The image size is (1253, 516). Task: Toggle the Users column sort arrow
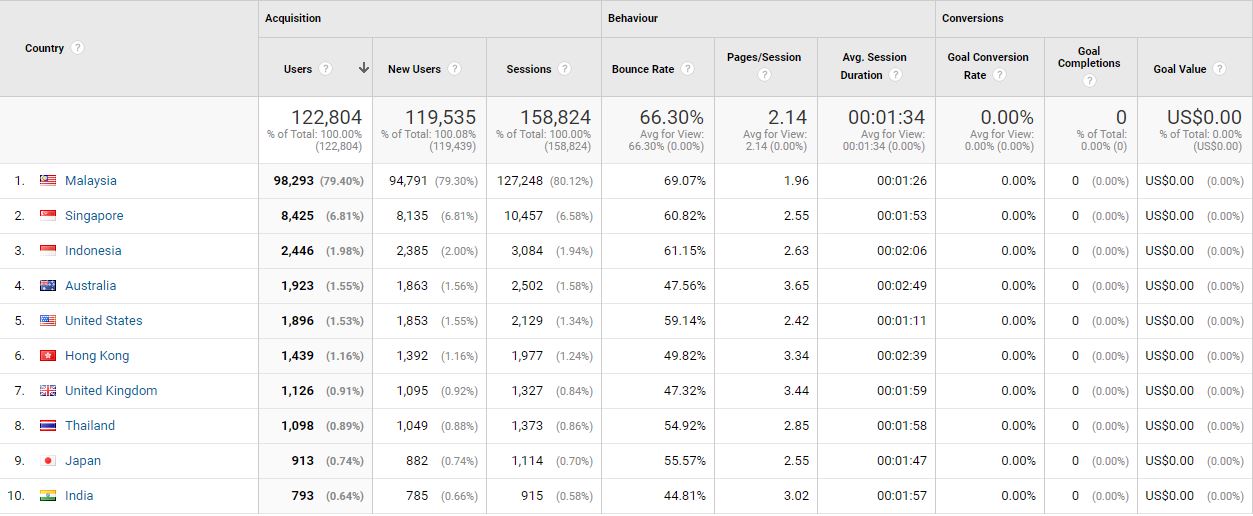tap(364, 69)
